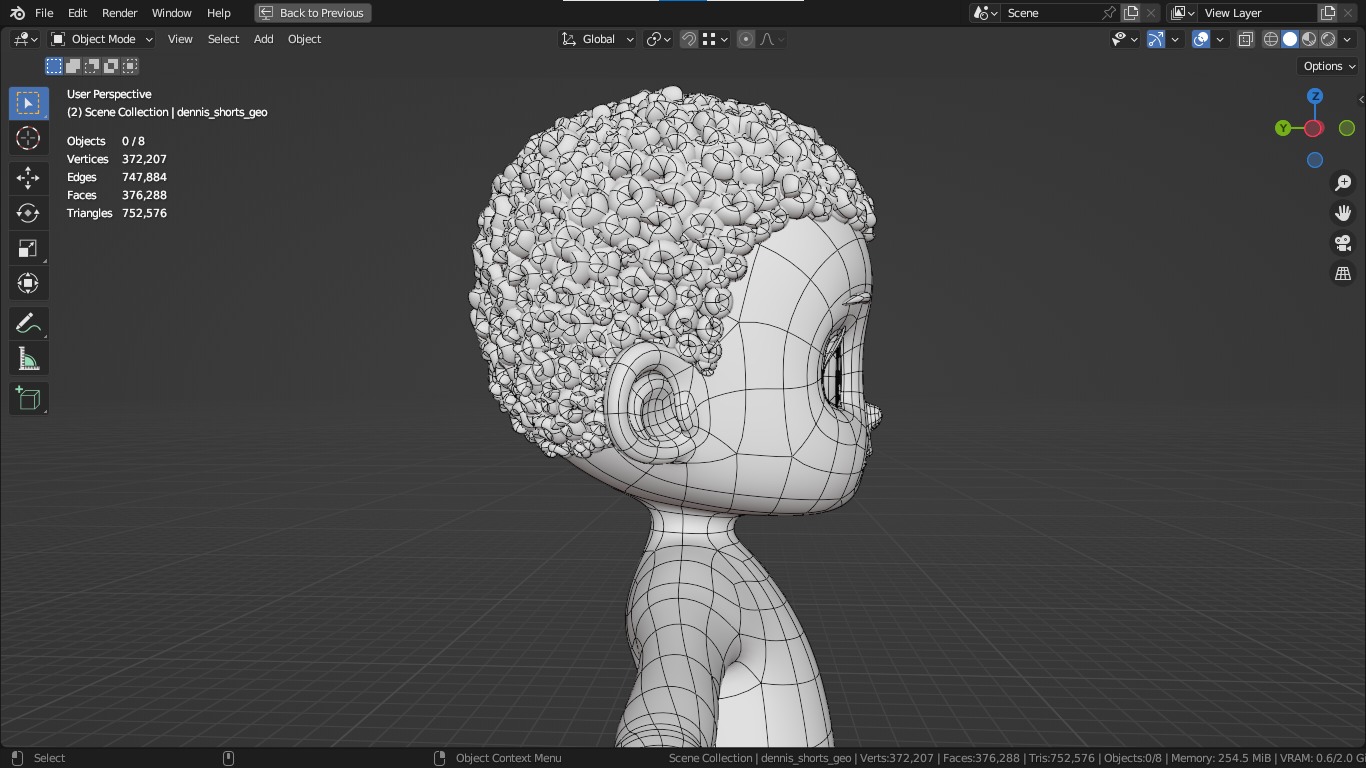Toggle proportional editing
The width and height of the screenshot is (1366, 768).
tap(746, 39)
